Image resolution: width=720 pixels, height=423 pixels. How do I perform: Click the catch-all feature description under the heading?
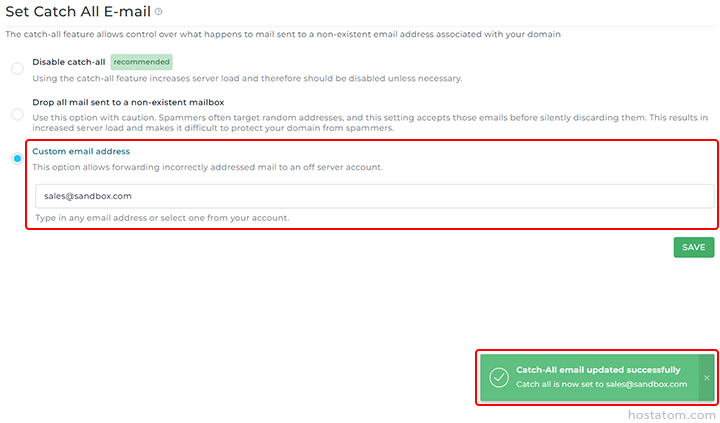coord(282,34)
